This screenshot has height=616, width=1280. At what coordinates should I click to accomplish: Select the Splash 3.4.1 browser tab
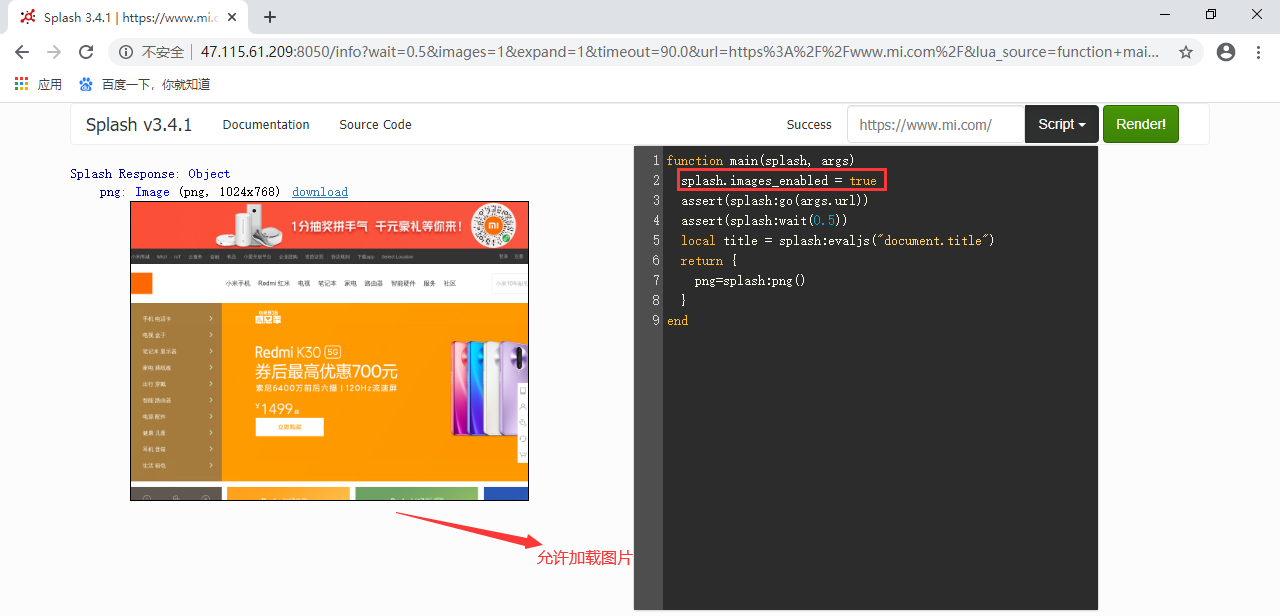[128, 17]
